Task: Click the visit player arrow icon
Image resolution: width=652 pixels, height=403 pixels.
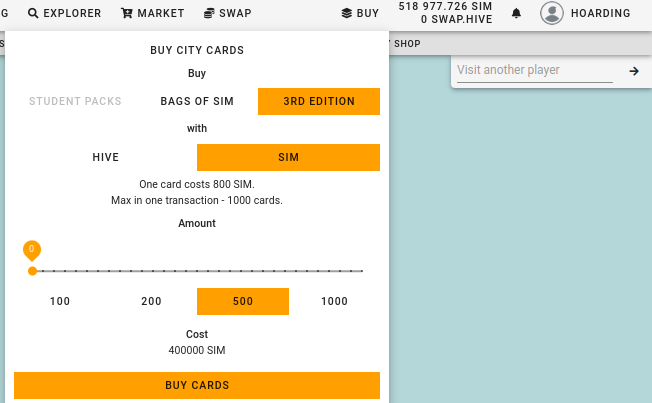Action: (634, 71)
